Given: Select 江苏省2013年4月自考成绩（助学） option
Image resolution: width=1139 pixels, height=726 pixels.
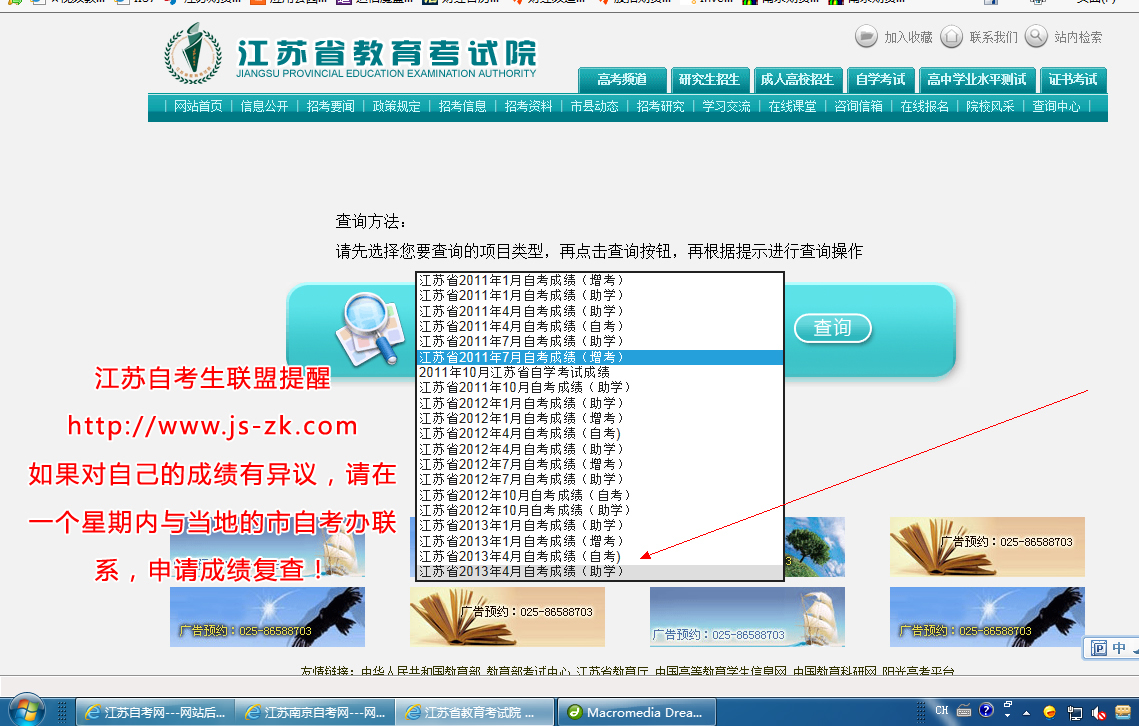Looking at the screenshot, I should pos(520,572).
